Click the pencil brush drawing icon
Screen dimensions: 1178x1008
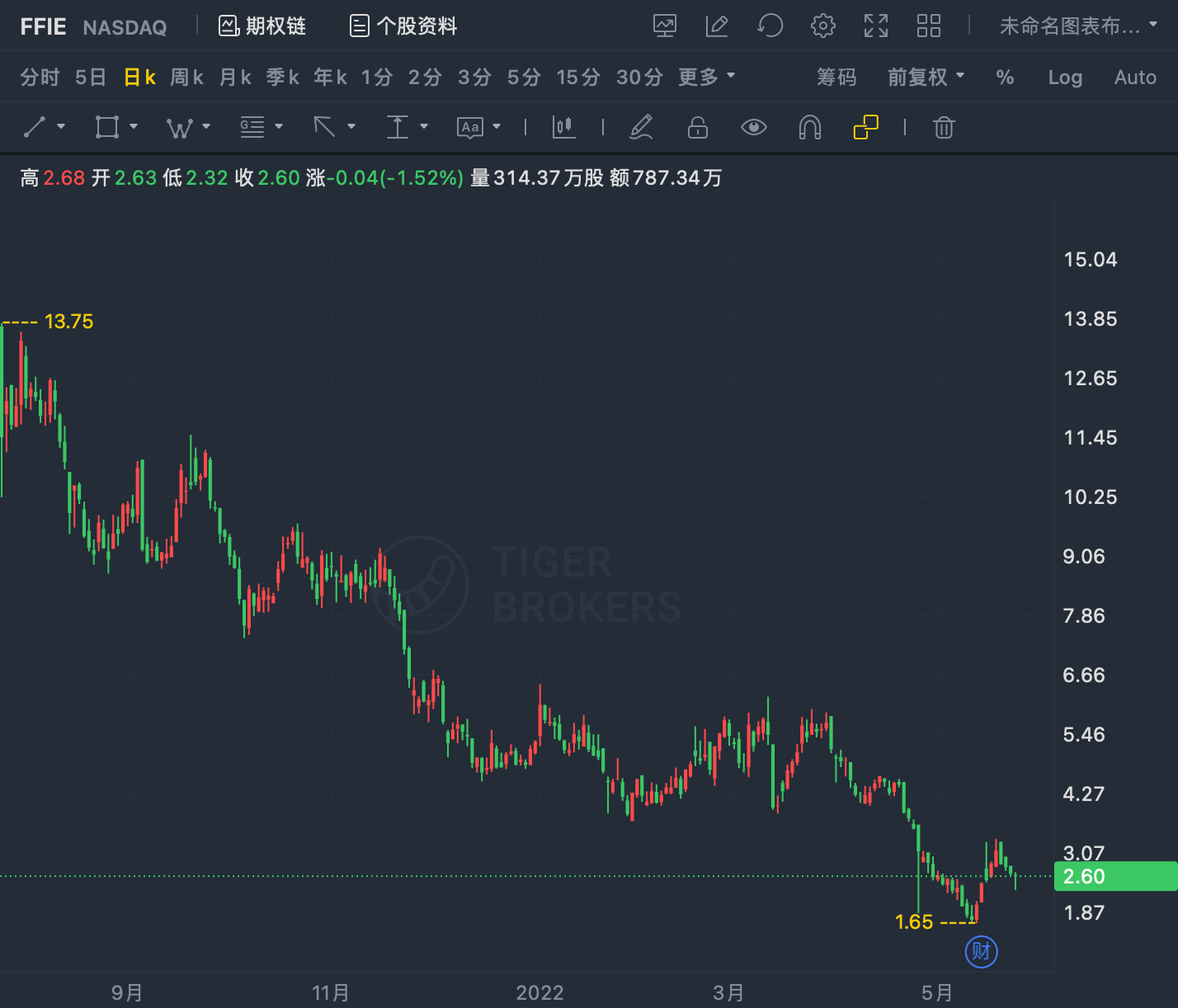coord(641,127)
